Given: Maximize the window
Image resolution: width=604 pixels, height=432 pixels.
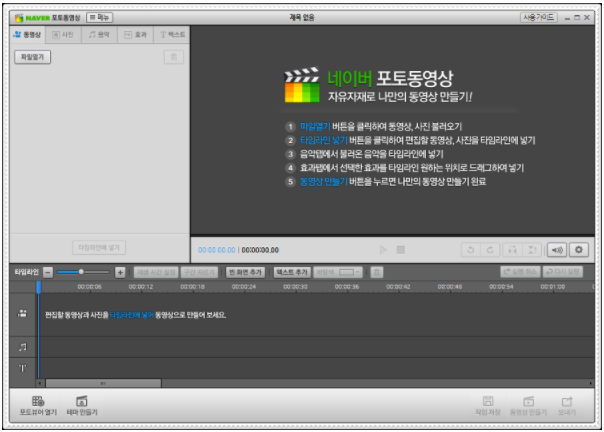Looking at the screenshot, I should click(x=577, y=18).
